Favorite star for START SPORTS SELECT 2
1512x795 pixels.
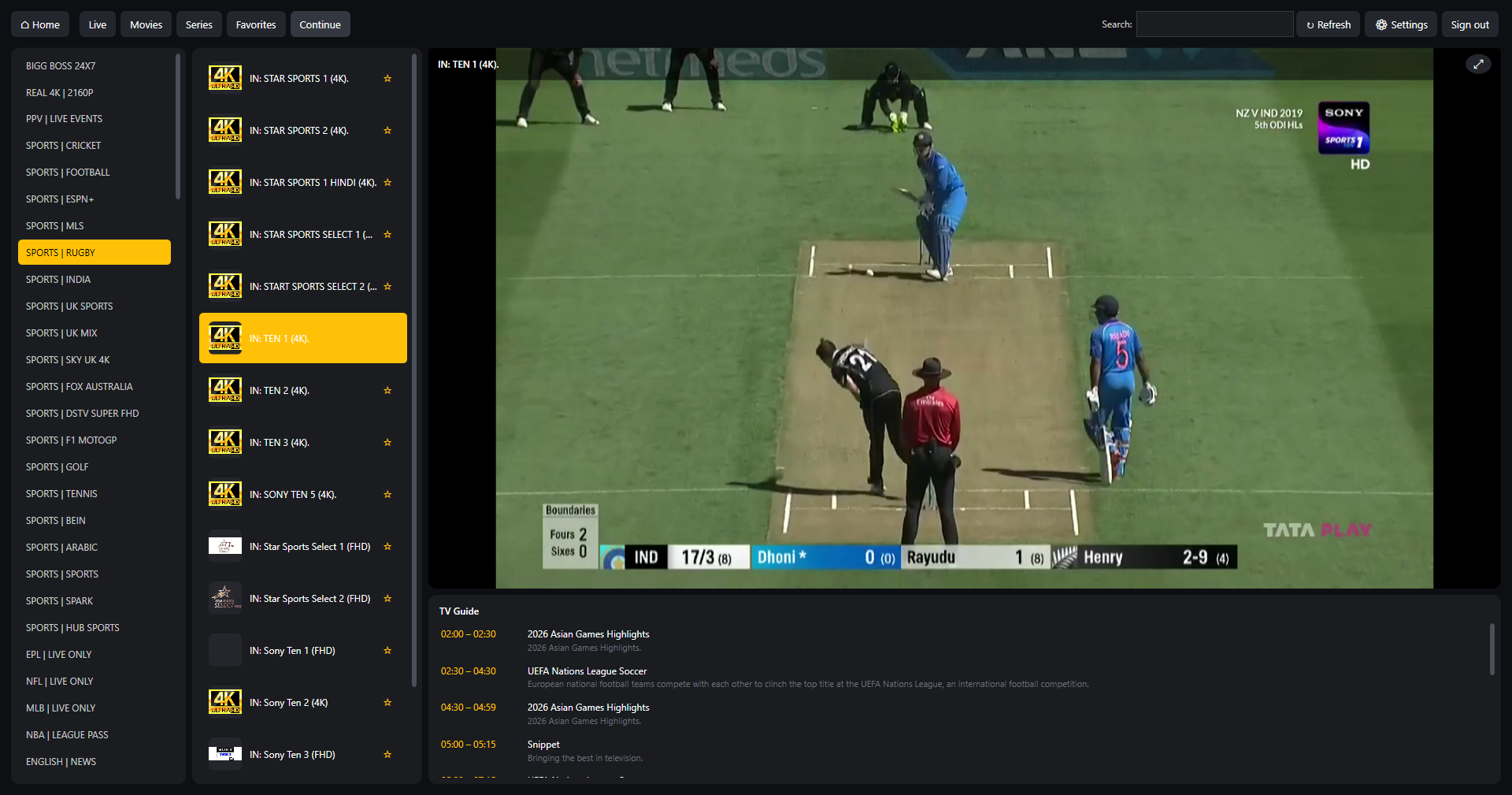click(387, 287)
